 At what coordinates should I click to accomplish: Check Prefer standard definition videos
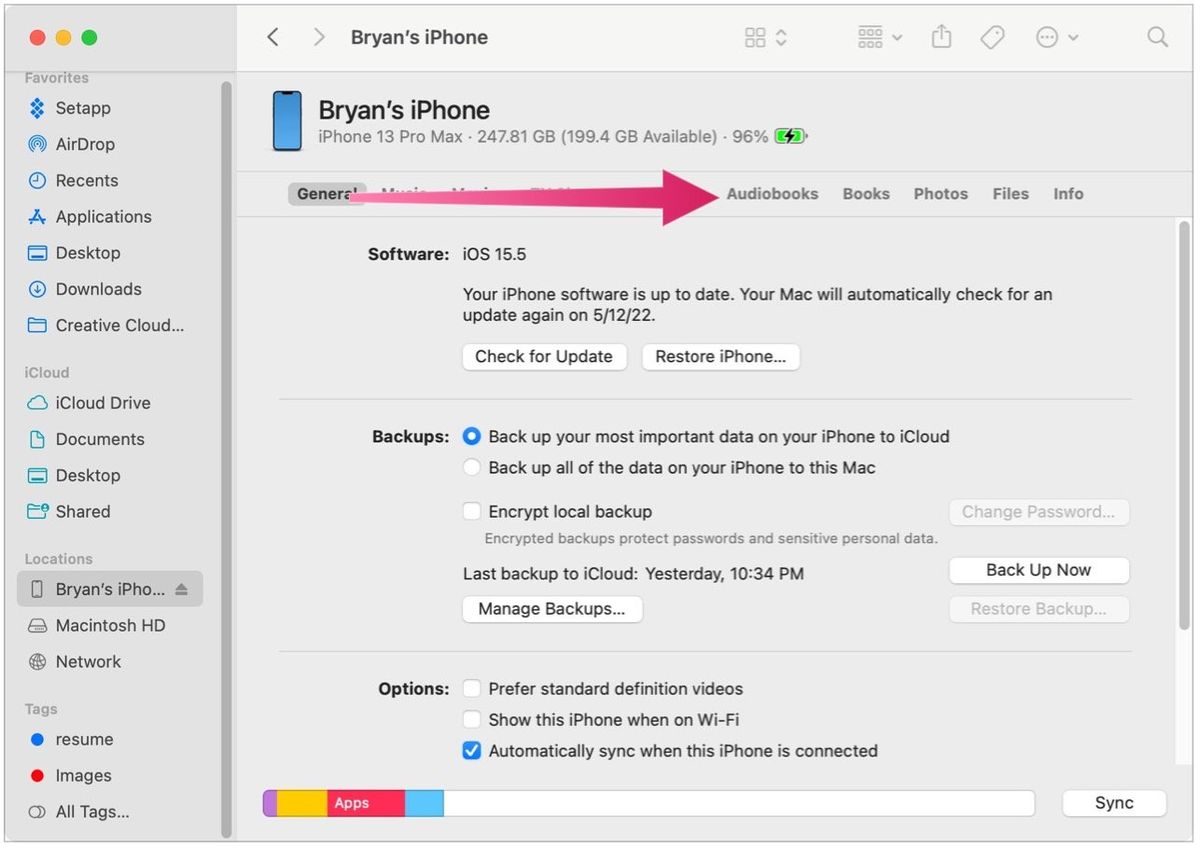pyautogui.click(x=471, y=688)
